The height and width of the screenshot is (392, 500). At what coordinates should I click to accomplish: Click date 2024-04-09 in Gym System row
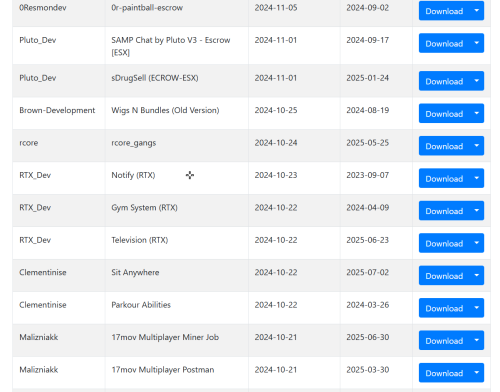click(368, 208)
